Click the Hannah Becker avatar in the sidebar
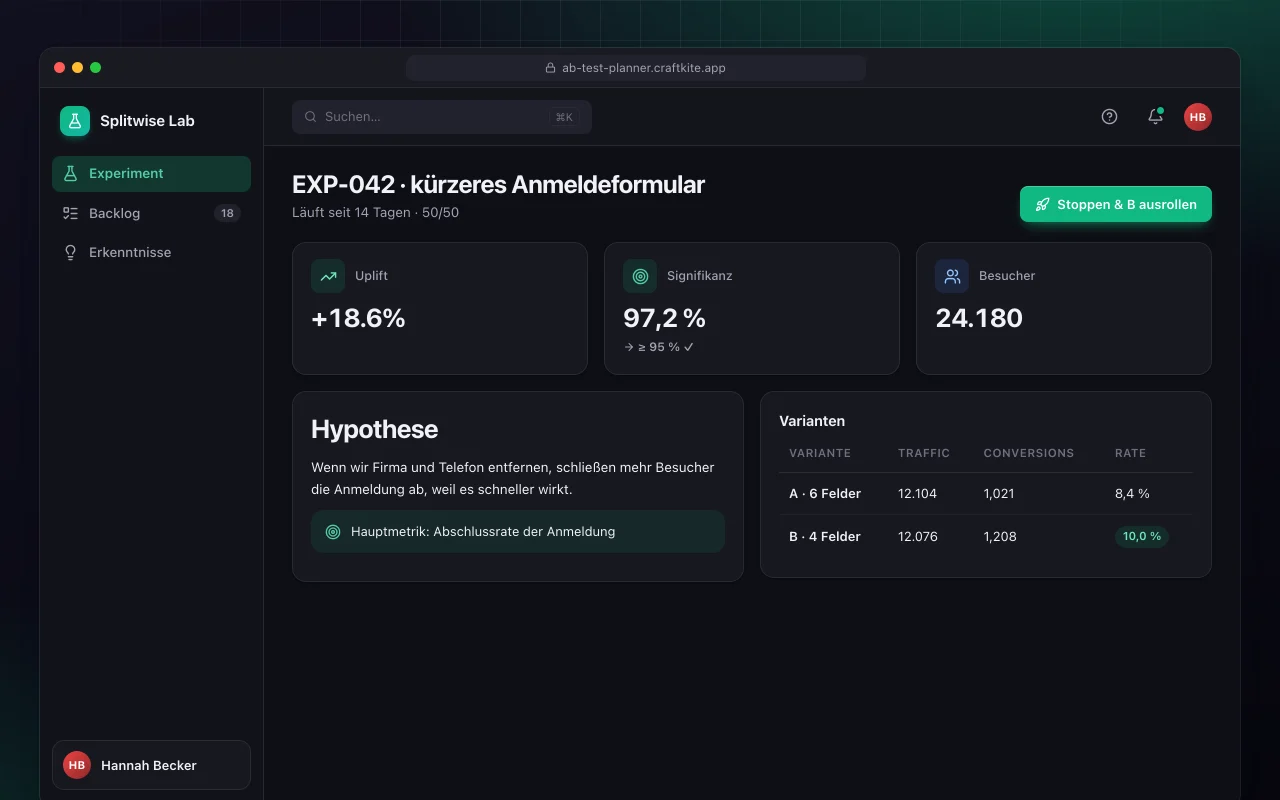1280x800 pixels. click(77, 765)
